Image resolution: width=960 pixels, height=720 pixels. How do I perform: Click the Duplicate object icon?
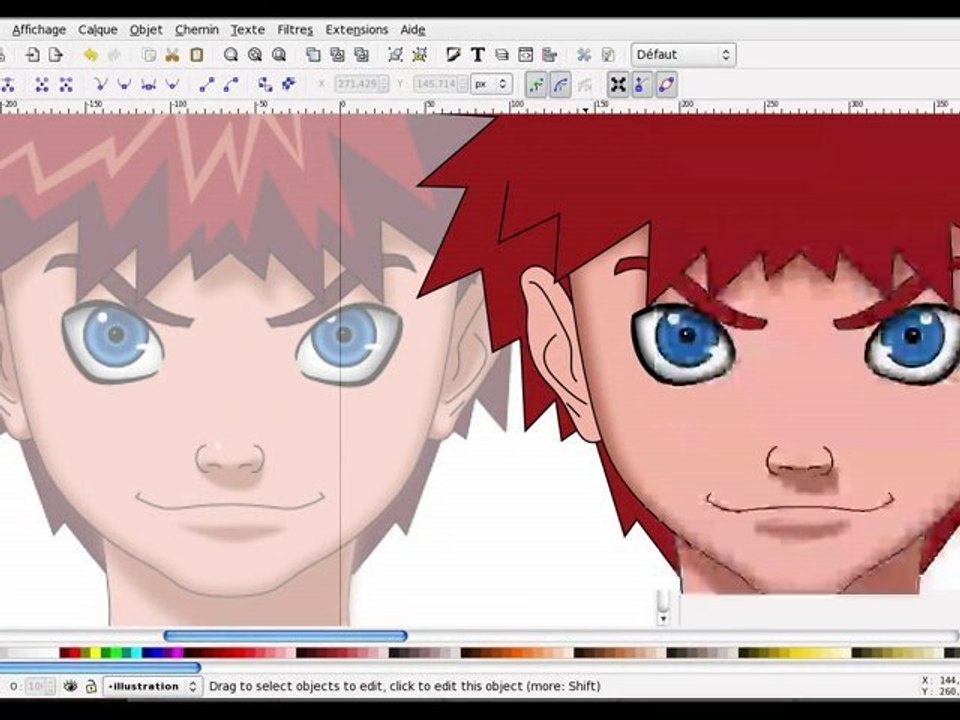click(x=313, y=55)
